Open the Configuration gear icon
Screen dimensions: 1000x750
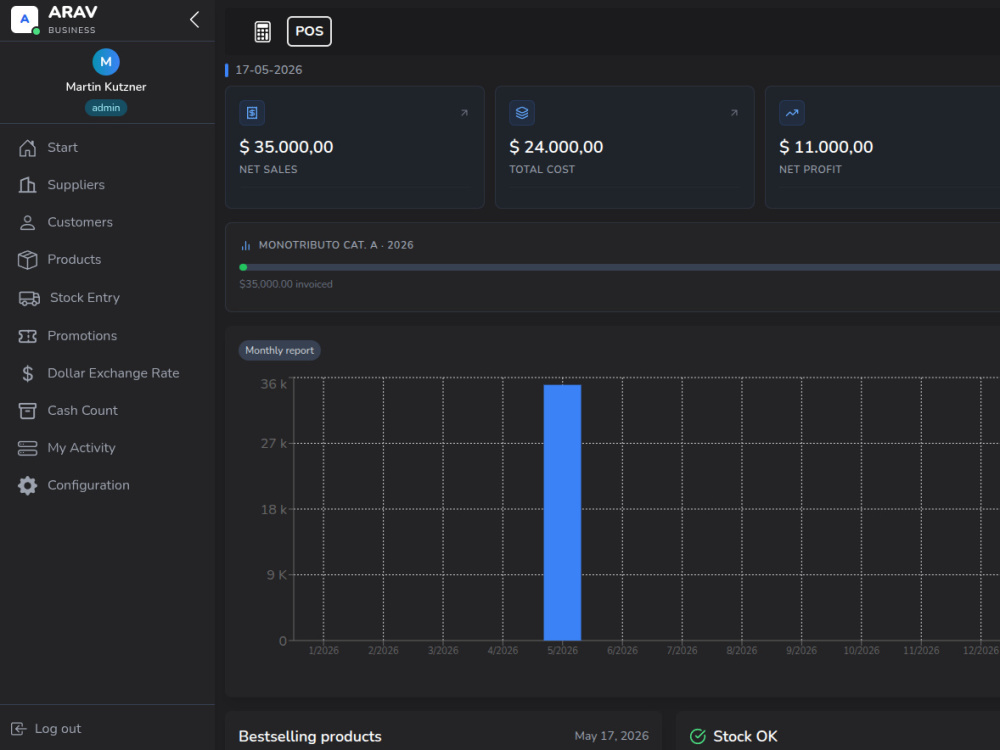point(27,485)
